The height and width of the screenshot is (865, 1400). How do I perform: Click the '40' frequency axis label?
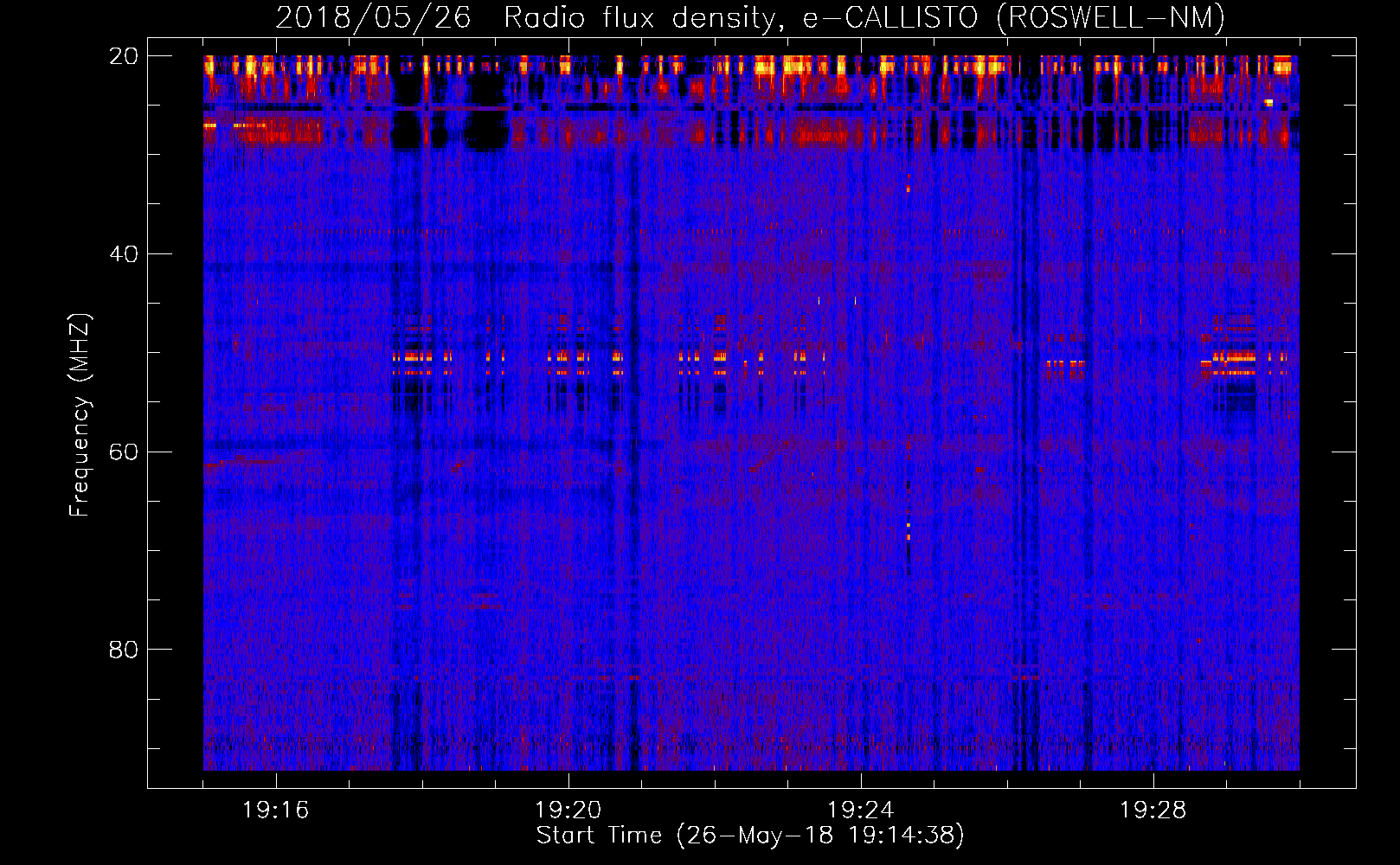[124, 254]
